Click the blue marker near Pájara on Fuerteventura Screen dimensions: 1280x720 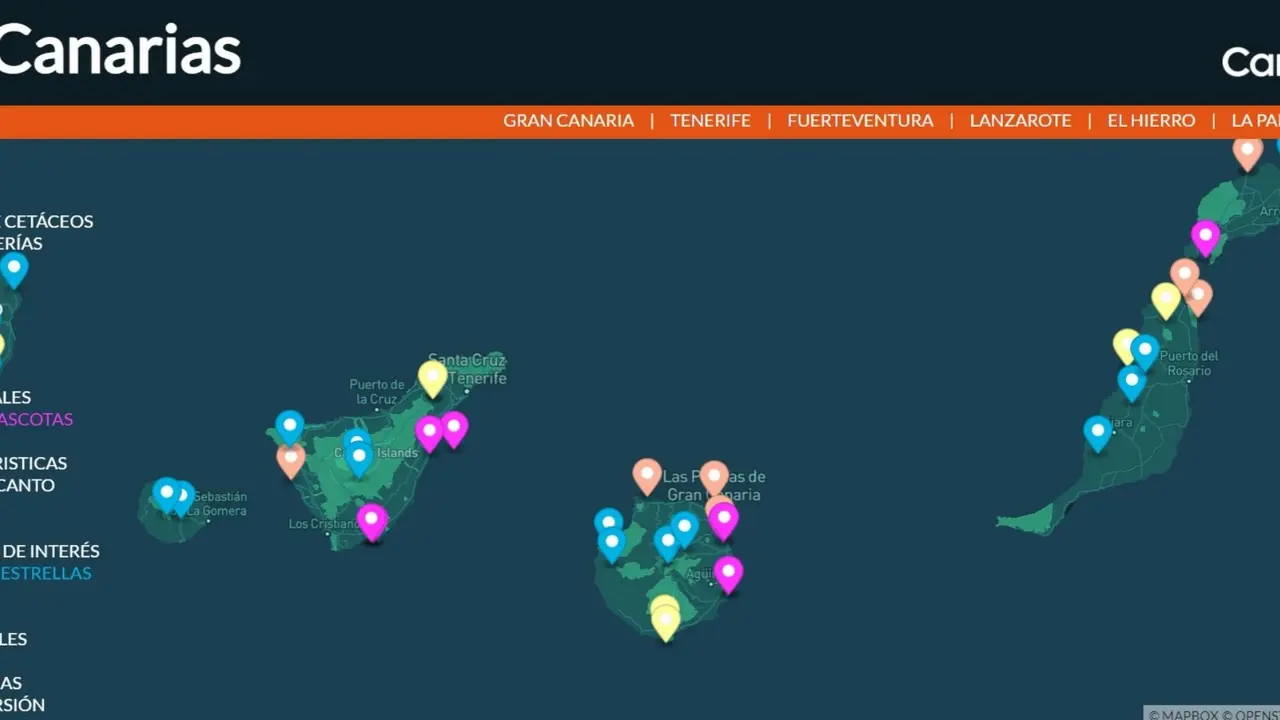pyautogui.click(x=1097, y=433)
